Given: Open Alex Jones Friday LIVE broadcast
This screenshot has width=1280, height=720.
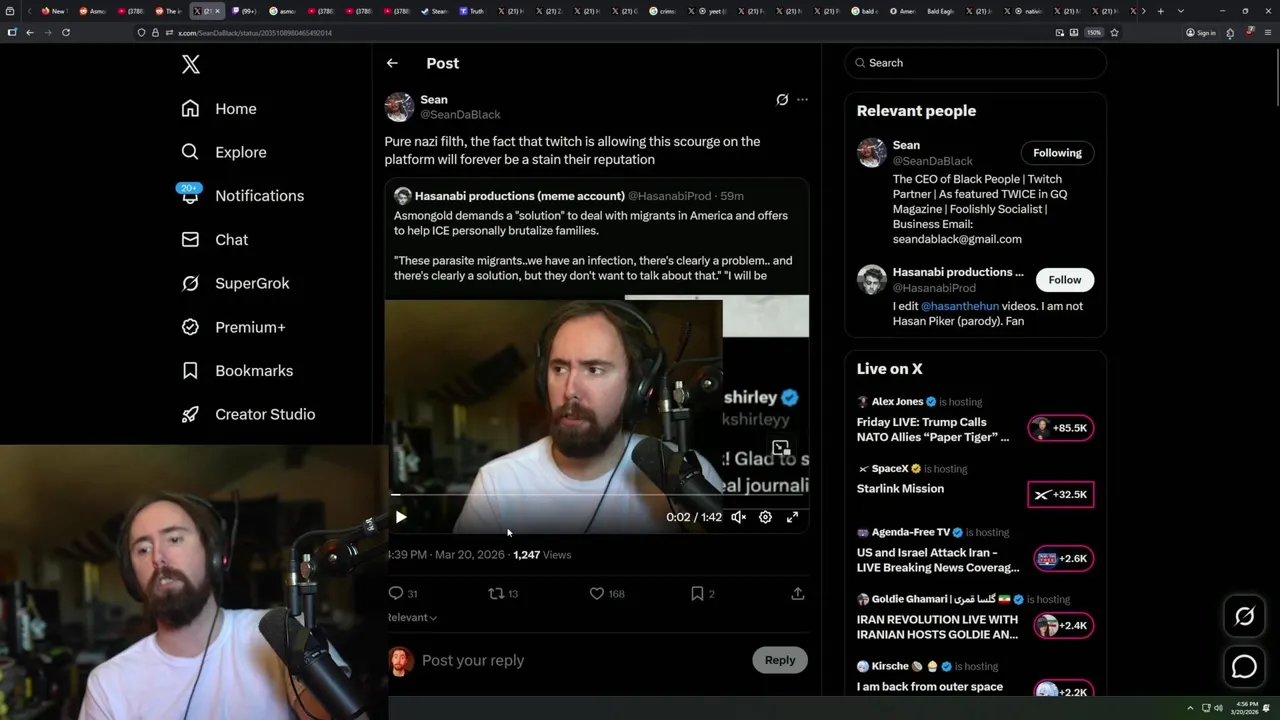Looking at the screenshot, I should [934, 429].
